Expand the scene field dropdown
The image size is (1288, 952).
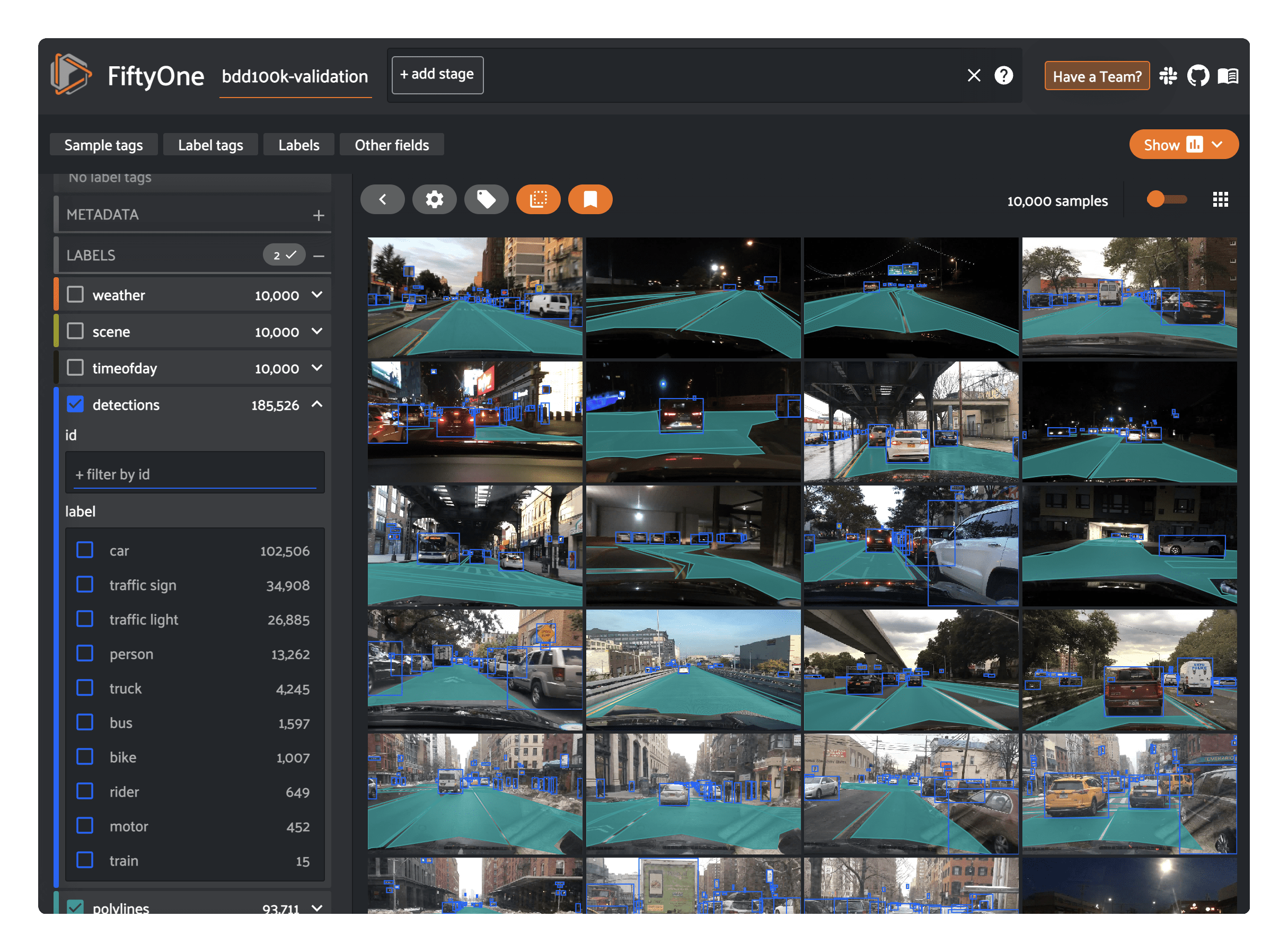click(x=317, y=331)
